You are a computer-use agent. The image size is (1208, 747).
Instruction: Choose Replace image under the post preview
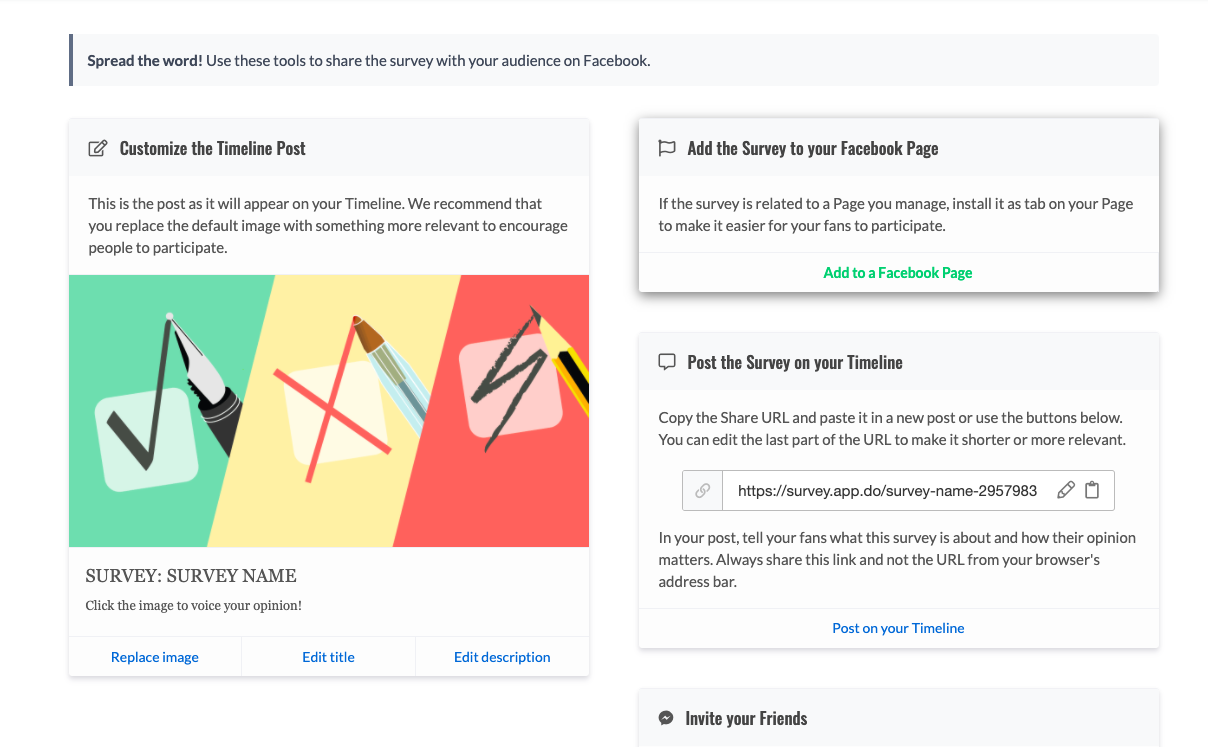tap(155, 657)
